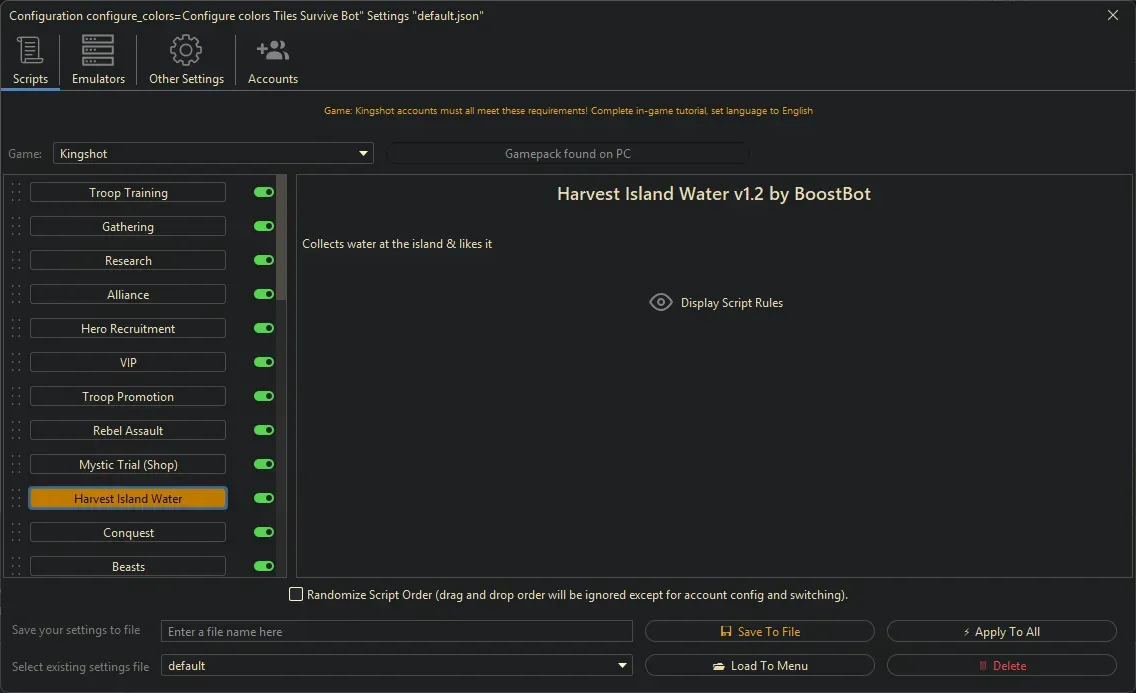Select the Rebel Assault script
The height and width of the screenshot is (693, 1136).
tap(128, 430)
